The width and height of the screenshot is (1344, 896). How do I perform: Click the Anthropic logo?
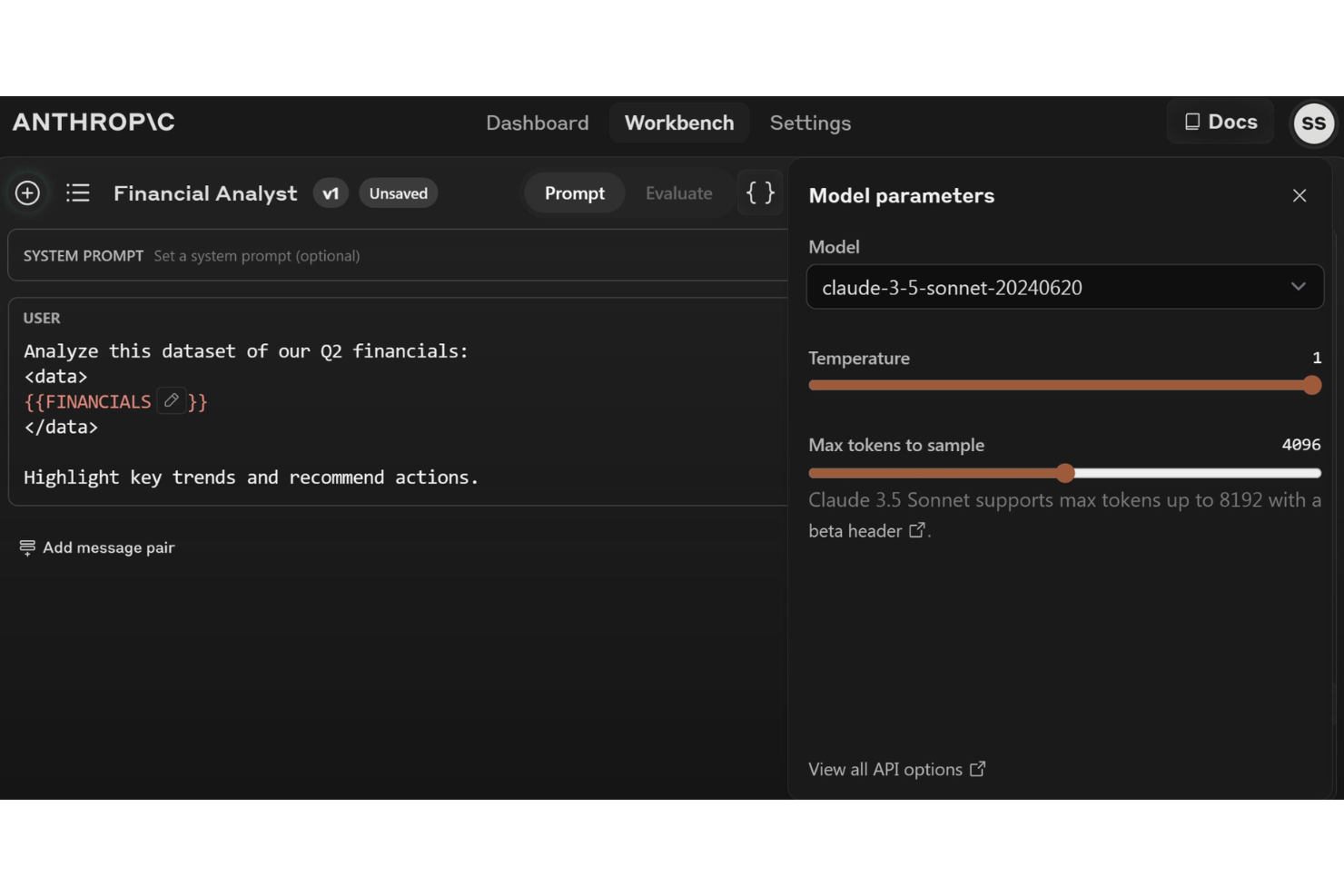tap(94, 123)
